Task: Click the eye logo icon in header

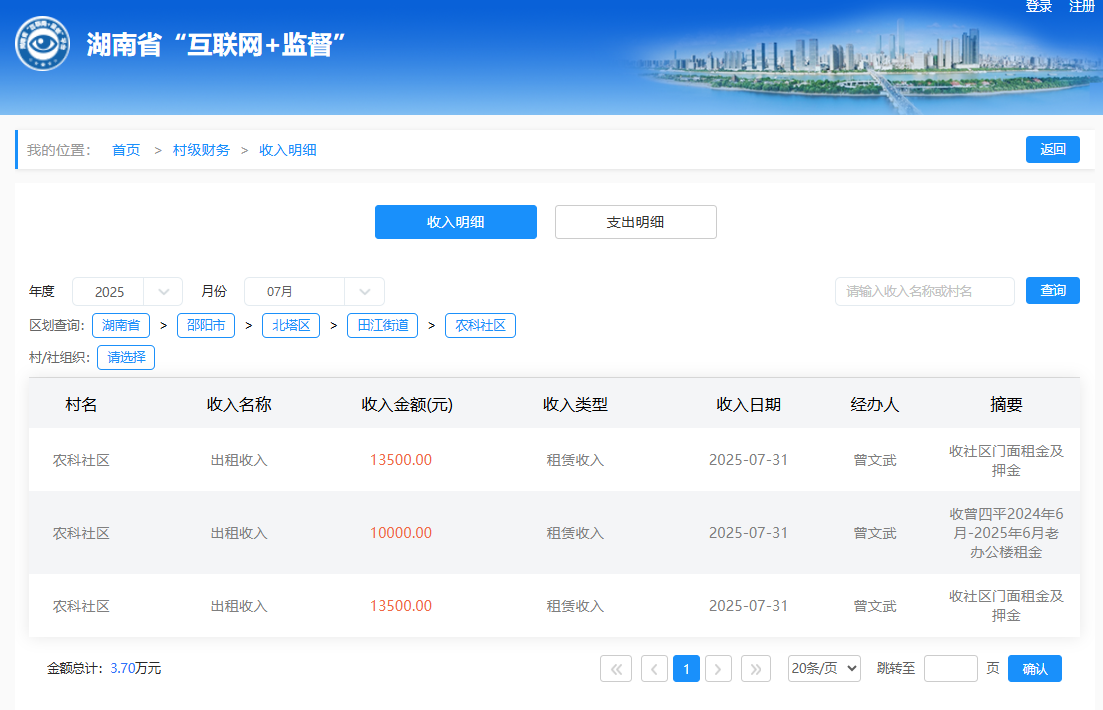Action: pos(42,45)
